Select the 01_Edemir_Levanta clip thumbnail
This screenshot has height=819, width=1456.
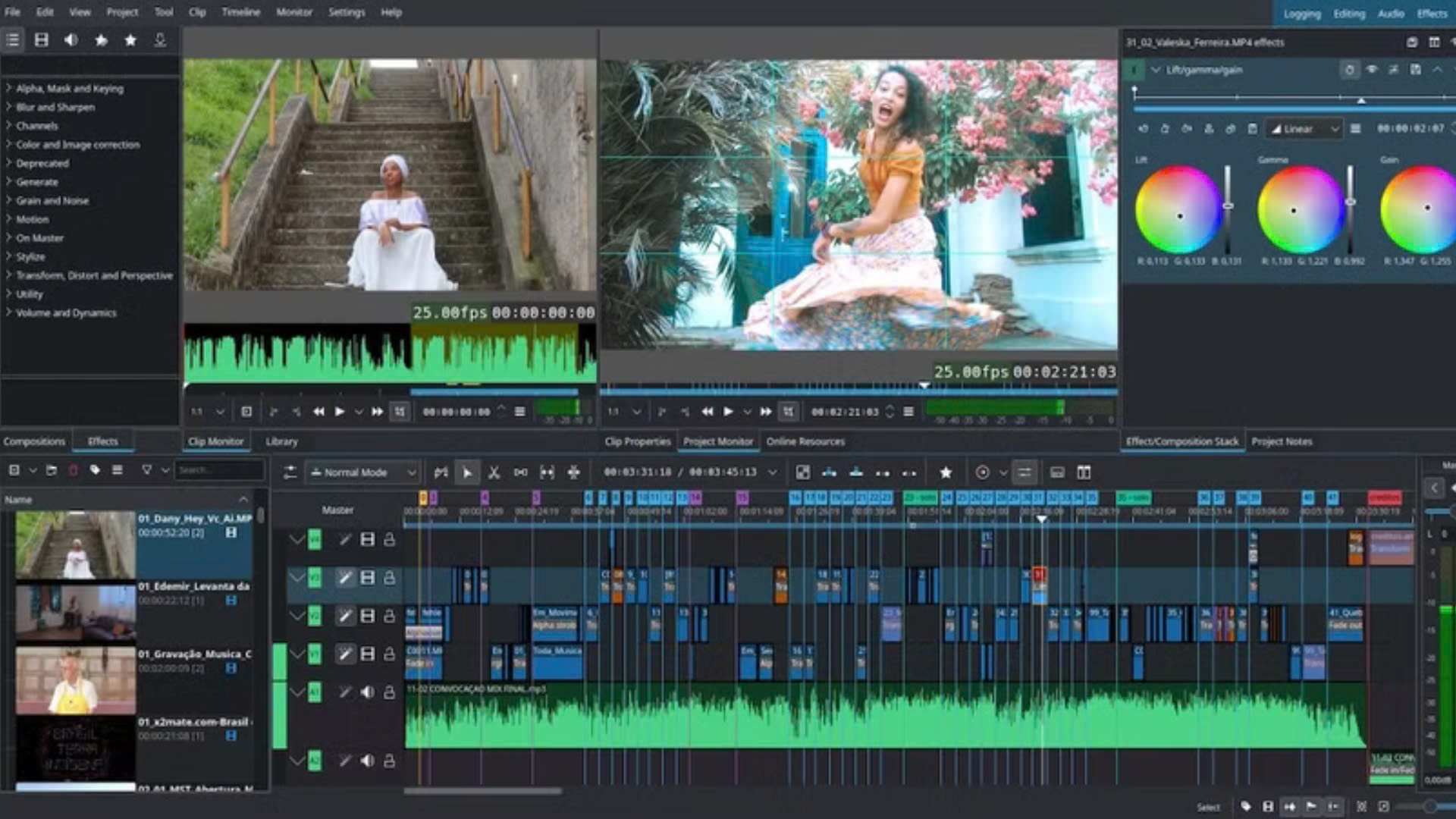[x=75, y=612]
